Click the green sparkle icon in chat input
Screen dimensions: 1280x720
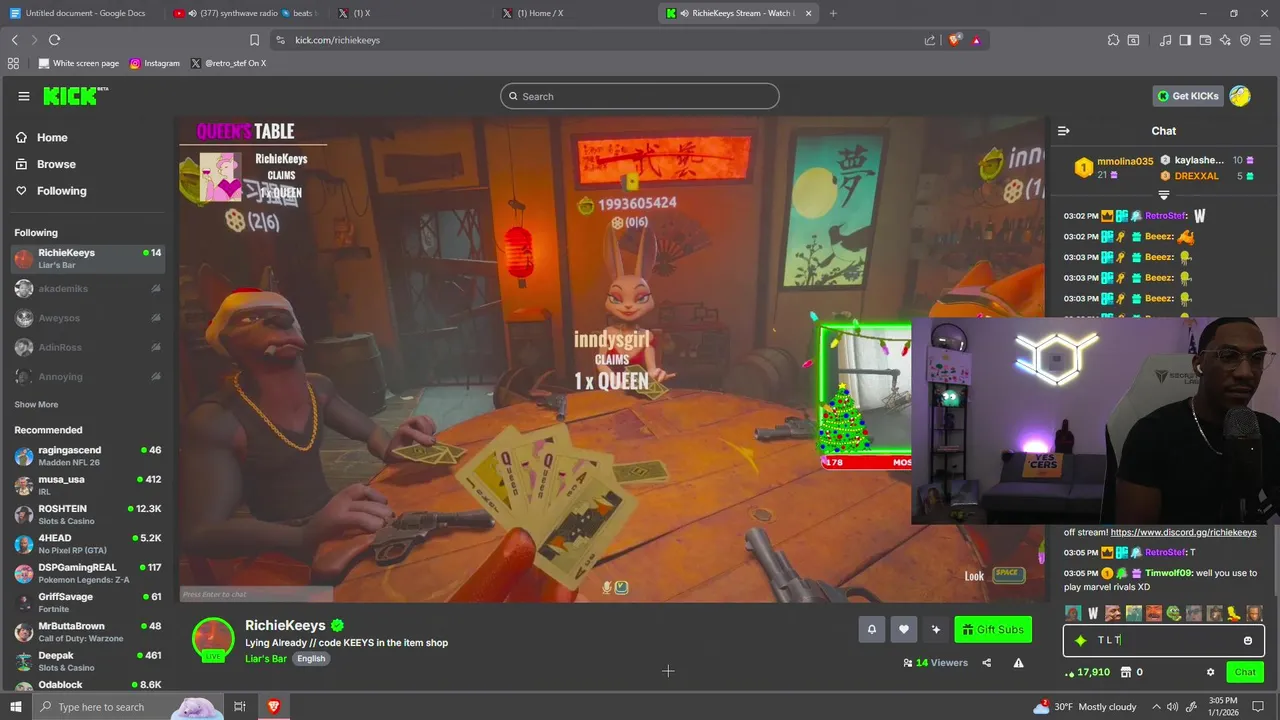pos(1080,640)
